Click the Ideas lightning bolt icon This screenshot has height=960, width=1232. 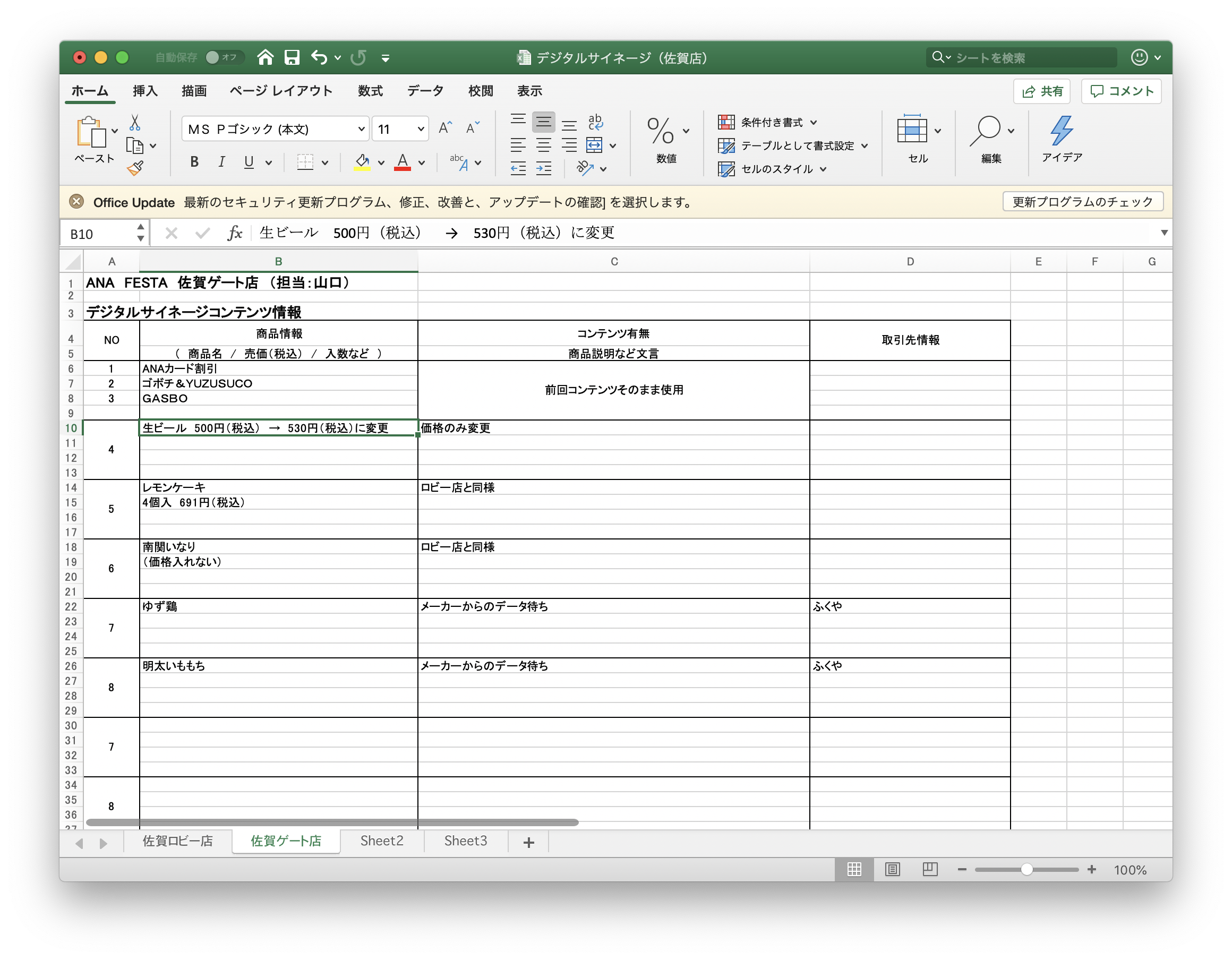coord(1062,131)
